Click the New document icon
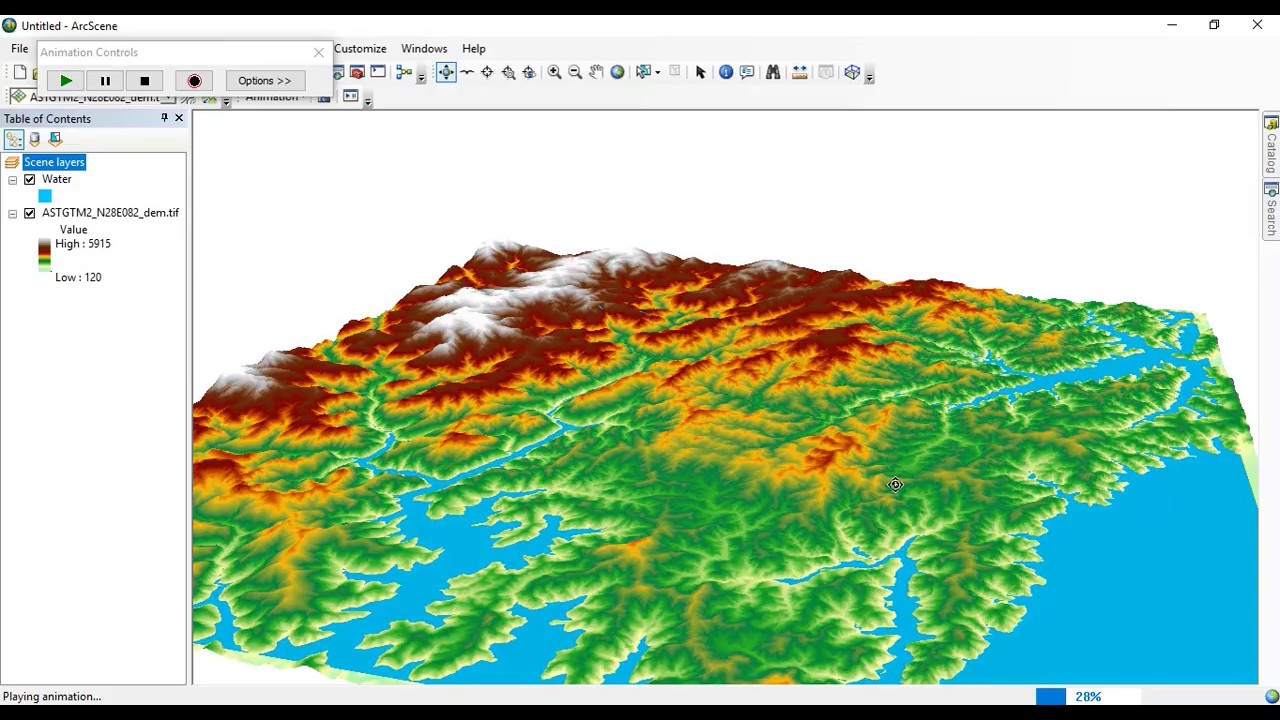The image size is (1280, 720). coord(20,72)
